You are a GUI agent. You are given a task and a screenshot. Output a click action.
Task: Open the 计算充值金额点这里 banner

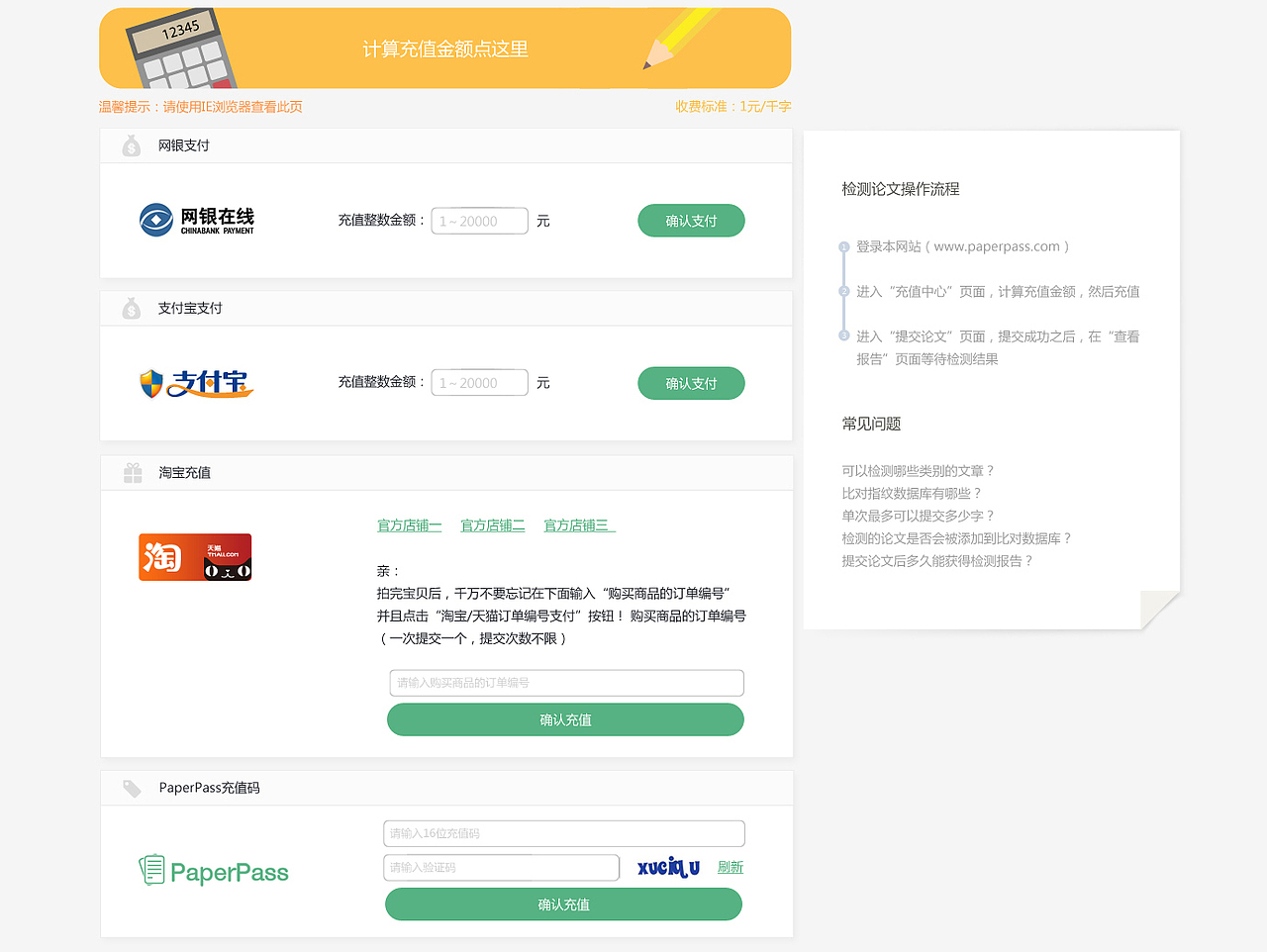click(443, 49)
